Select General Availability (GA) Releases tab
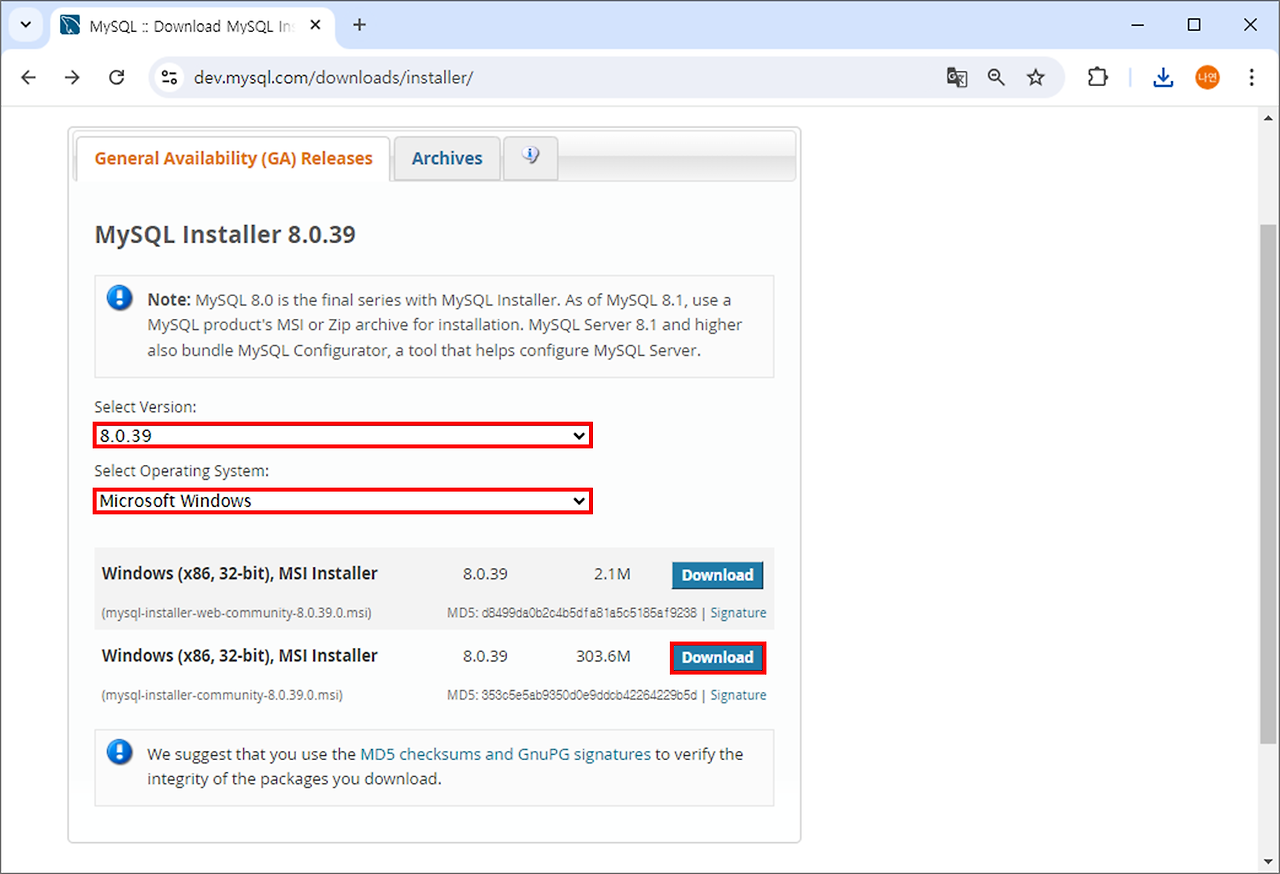The image size is (1280, 874). pos(233,158)
